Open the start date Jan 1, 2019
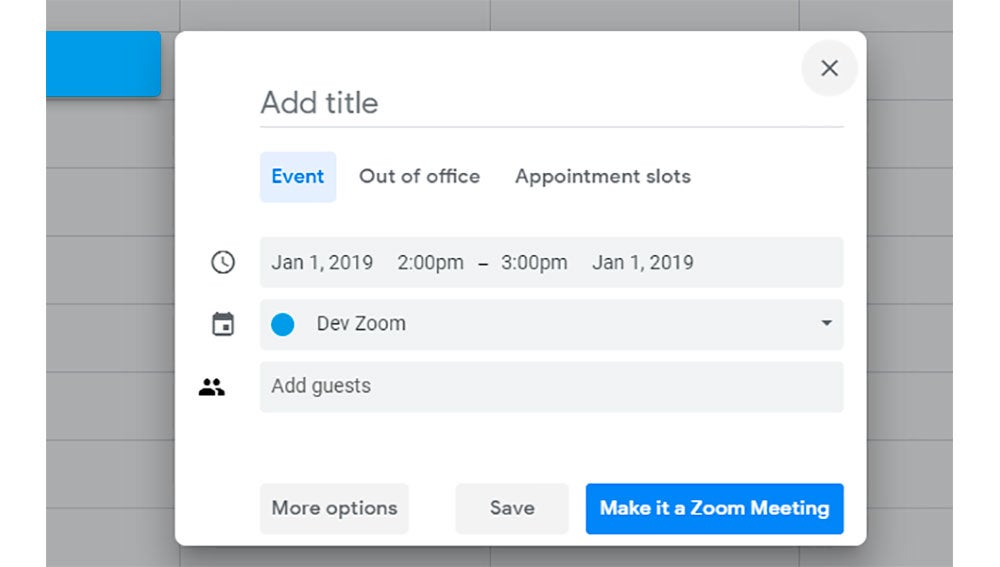 coord(322,263)
